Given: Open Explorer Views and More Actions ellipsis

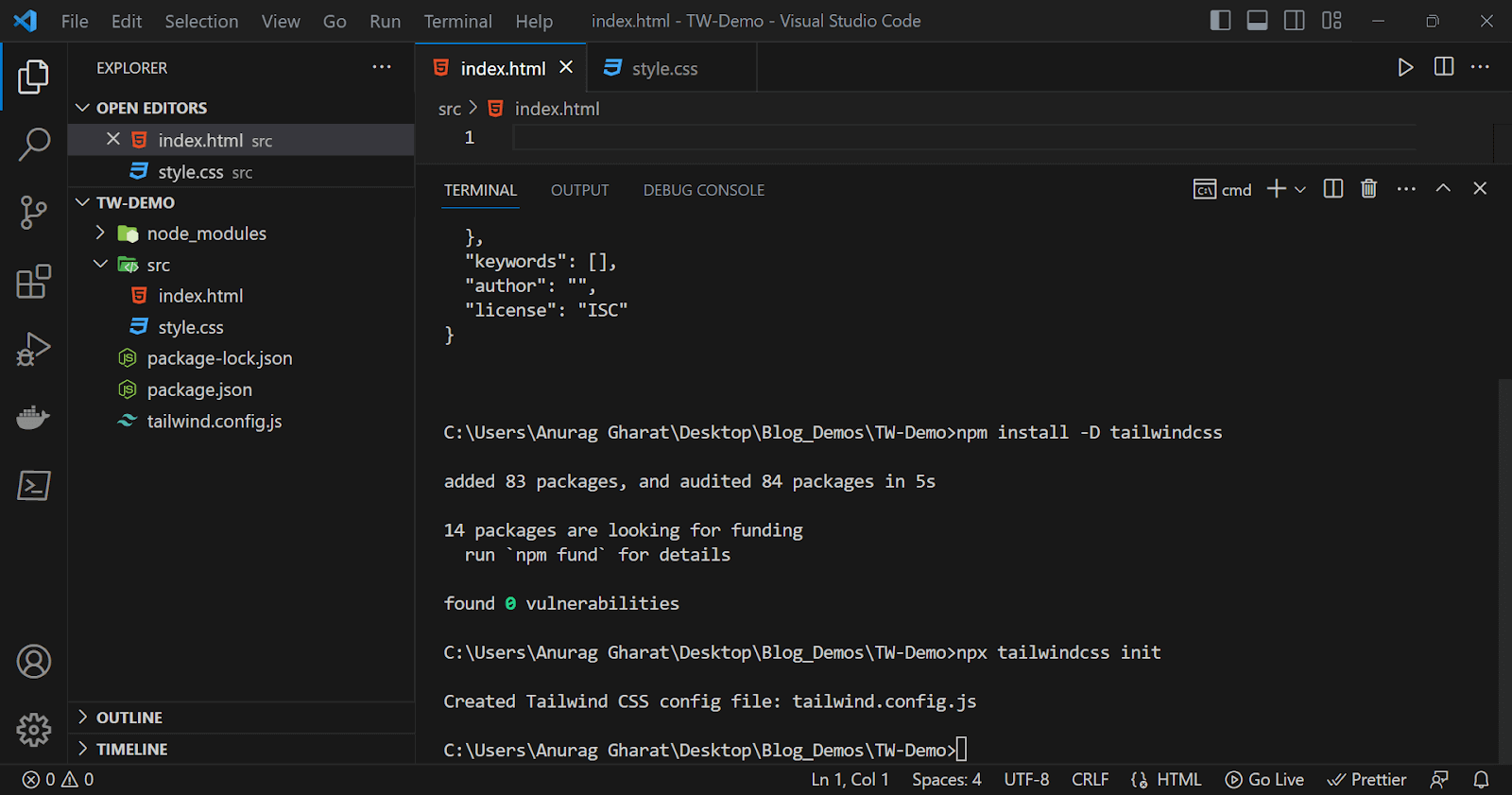Looking at the screenshot, I should click(x=382, y=67).
